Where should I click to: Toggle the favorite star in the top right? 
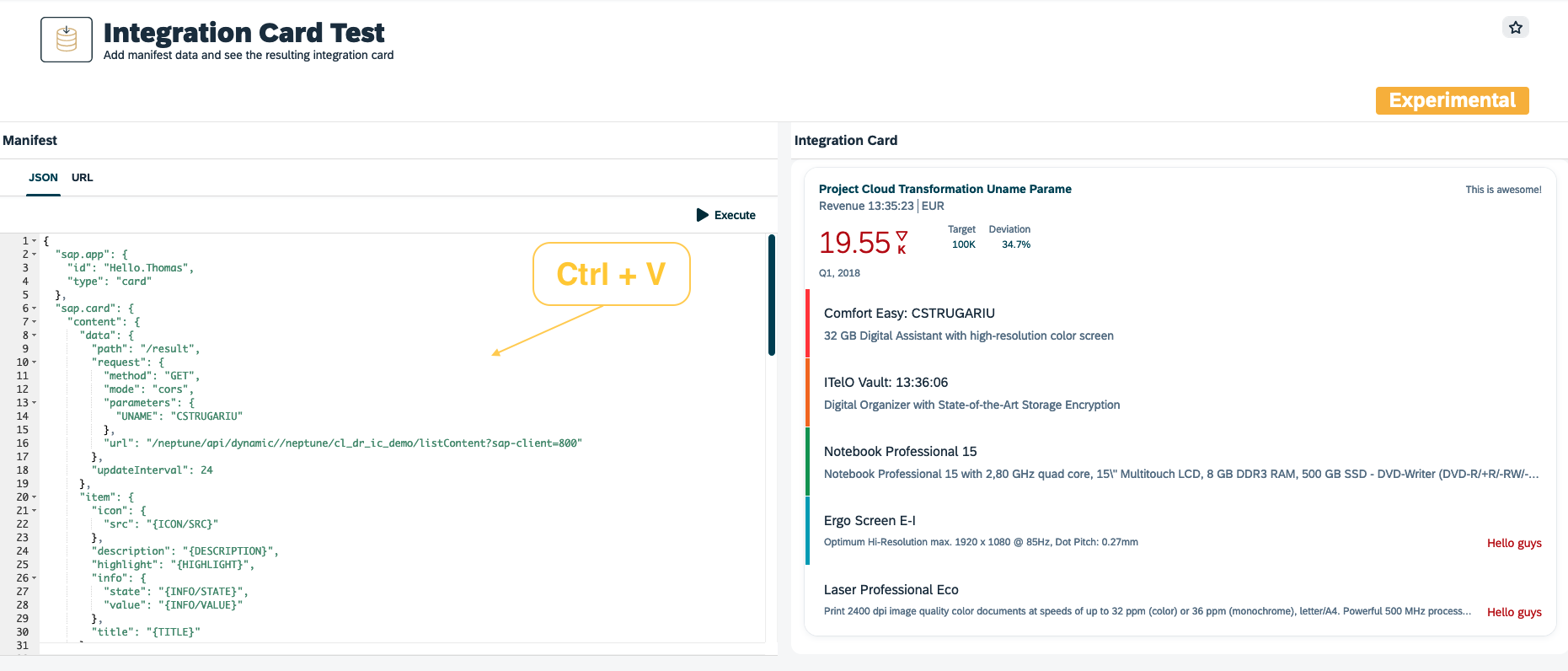pos(1516,27)
